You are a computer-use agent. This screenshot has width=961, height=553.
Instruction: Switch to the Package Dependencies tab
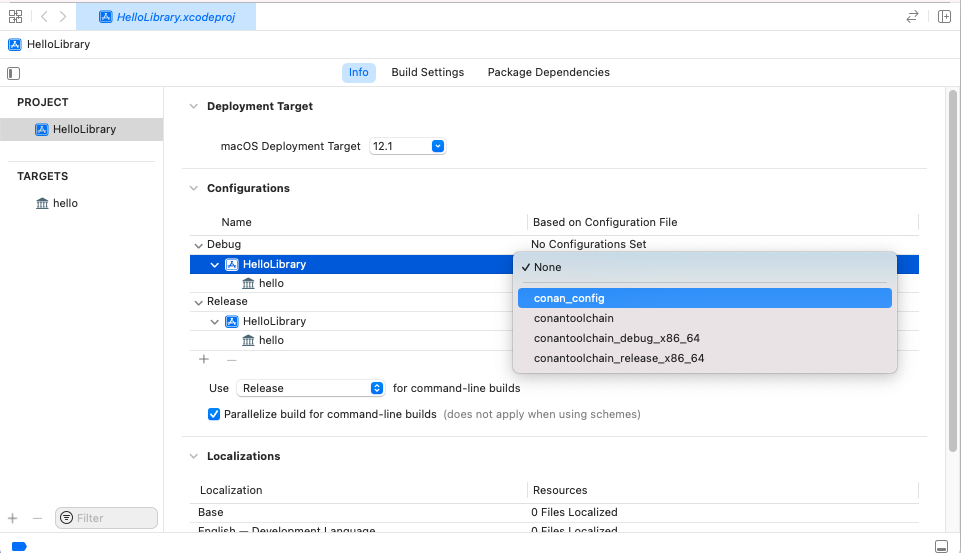[549, 72]
